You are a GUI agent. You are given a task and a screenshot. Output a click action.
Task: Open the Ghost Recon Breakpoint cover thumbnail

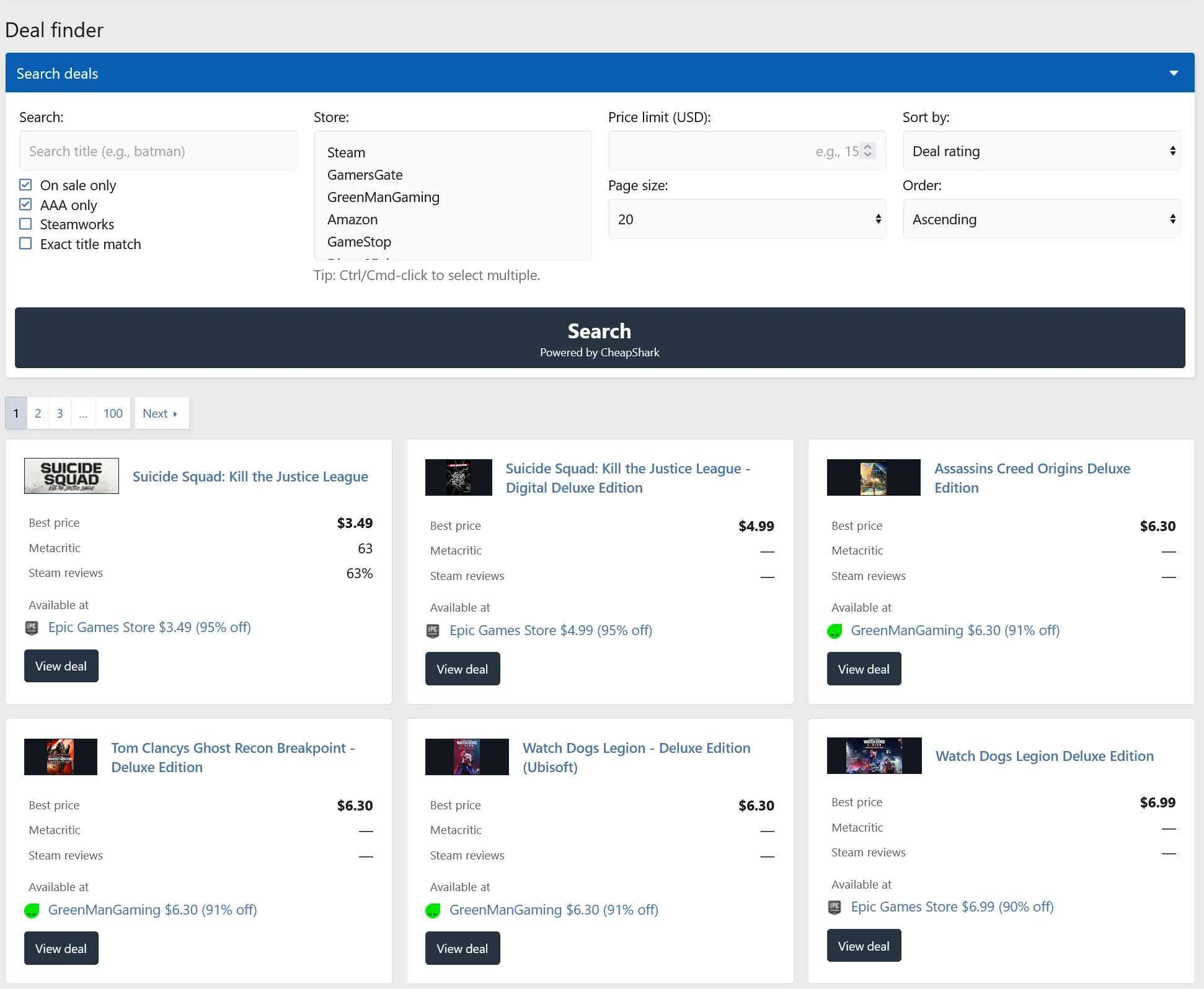[x=61, y=757]
